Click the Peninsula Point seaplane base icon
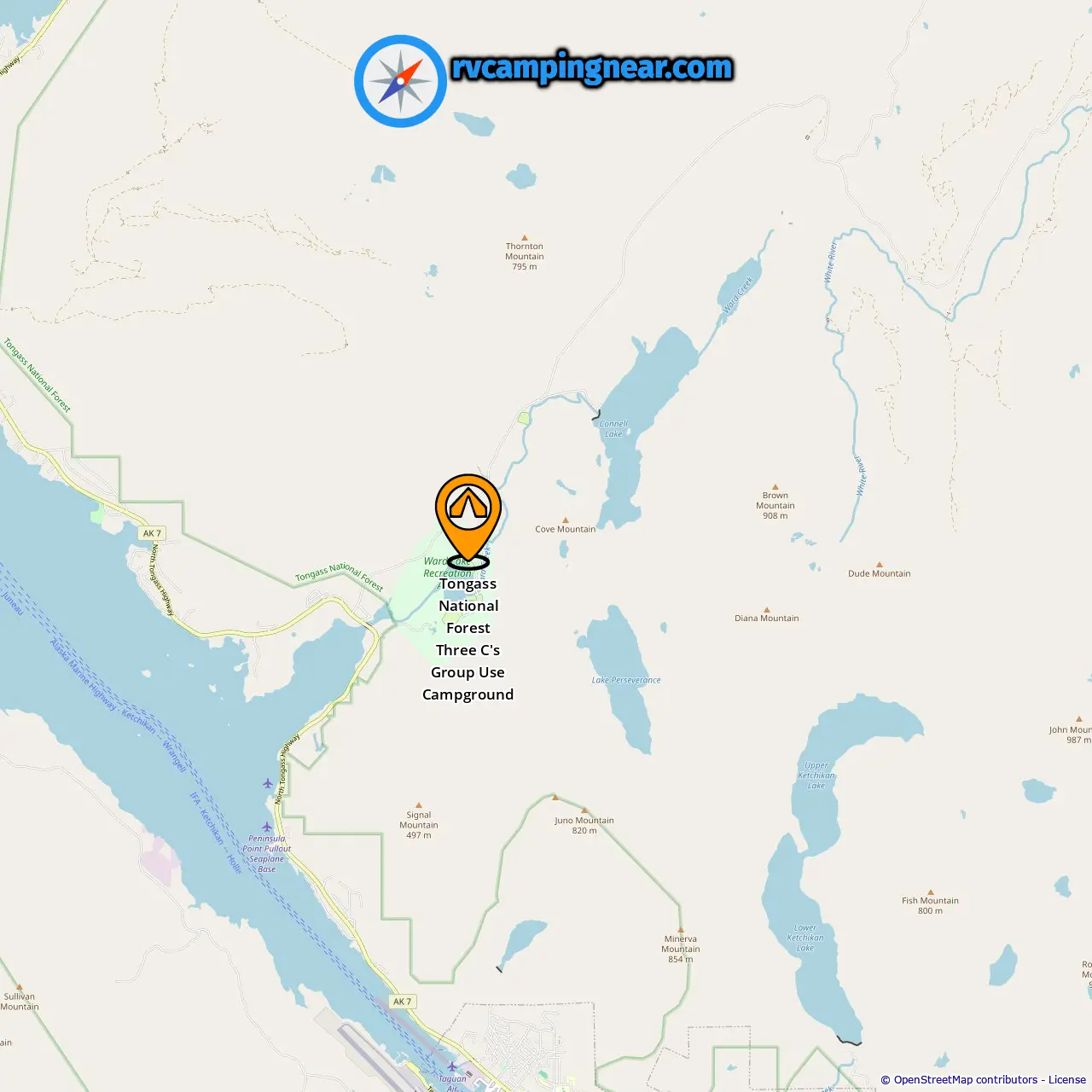The width and height of the screenshot is (1092, 1092). click(x=267, y=827)
